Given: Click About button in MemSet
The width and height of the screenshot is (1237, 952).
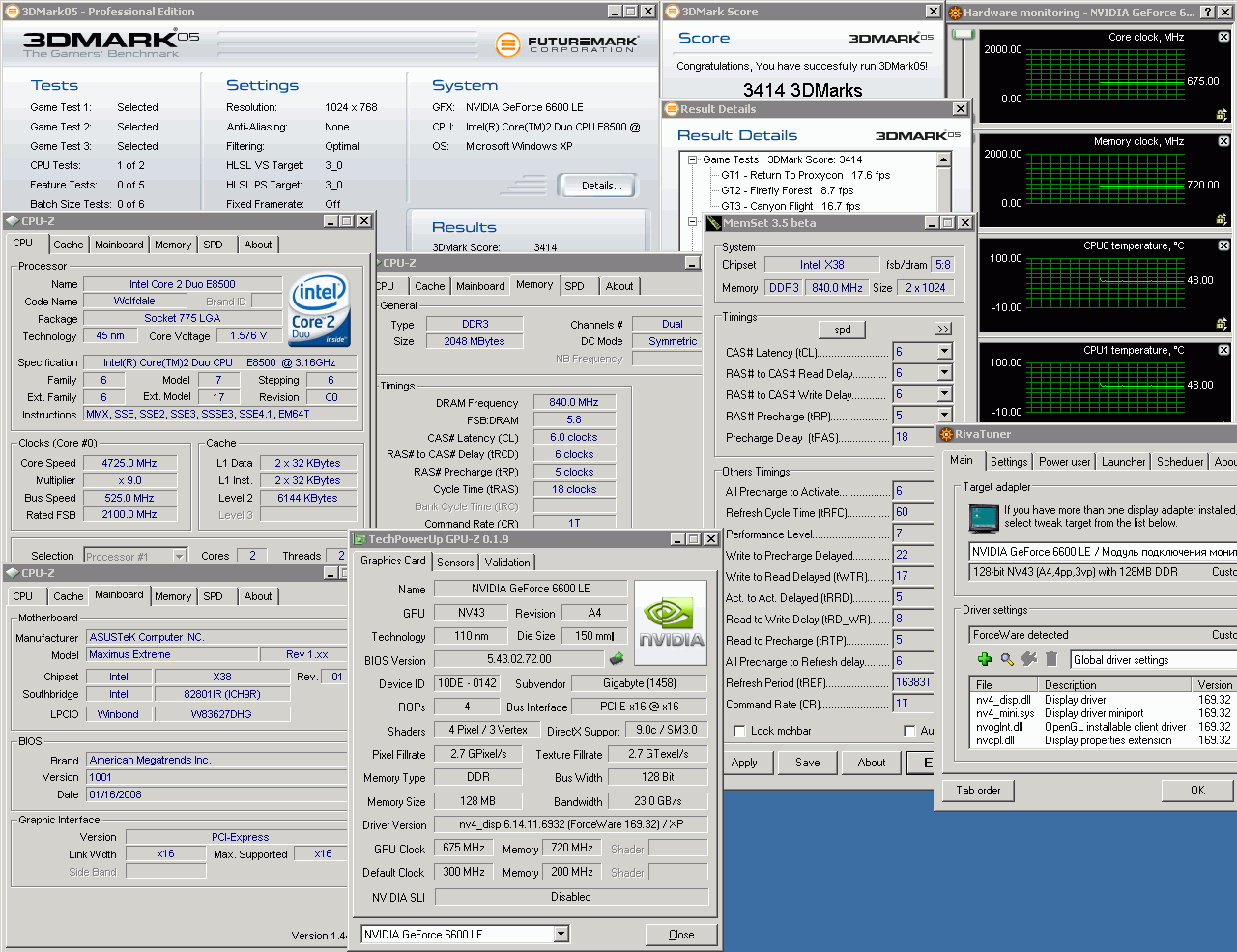Looking at the screenshot, I should [x=872, y=763].
